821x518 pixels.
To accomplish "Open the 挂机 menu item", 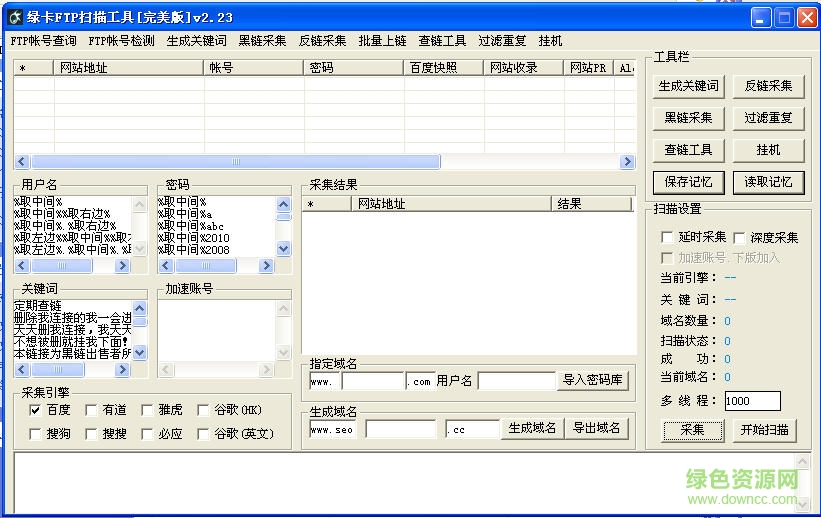I will pyautogui.click(x=550, y=41).
